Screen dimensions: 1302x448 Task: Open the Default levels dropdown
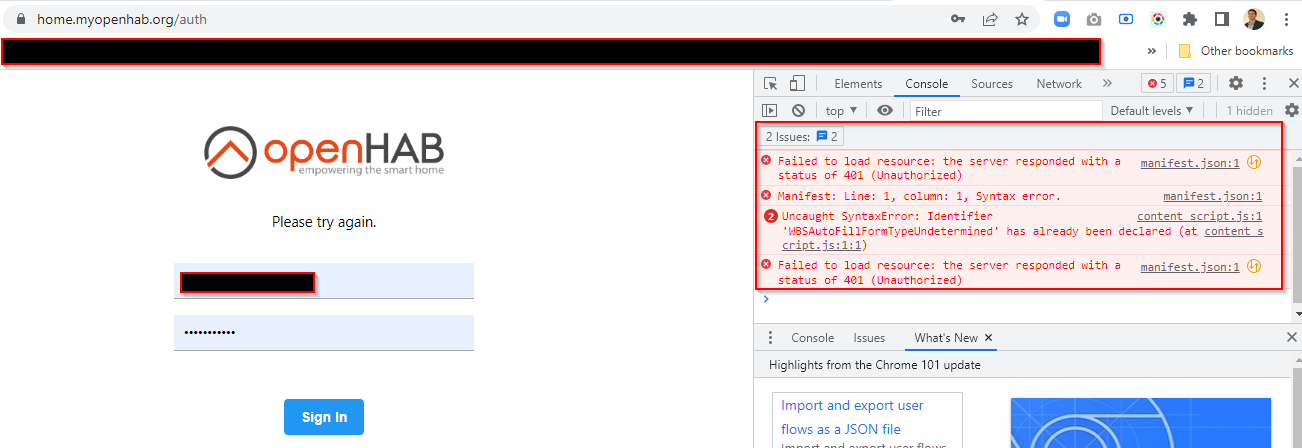pos(1152,111)
